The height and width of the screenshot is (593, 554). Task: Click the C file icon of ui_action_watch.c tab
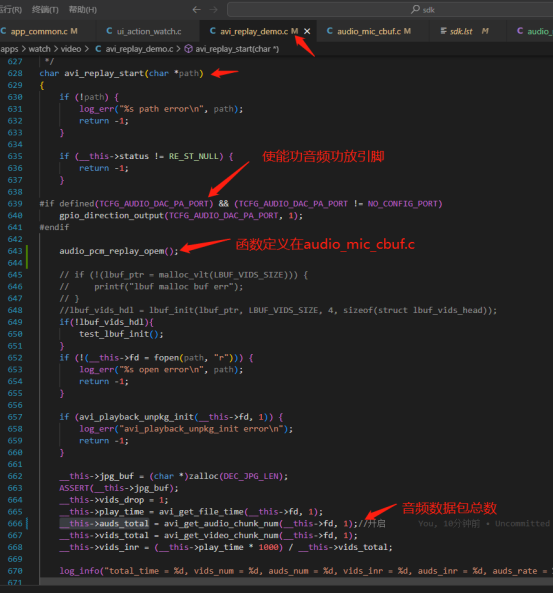[x=109, y=31]
